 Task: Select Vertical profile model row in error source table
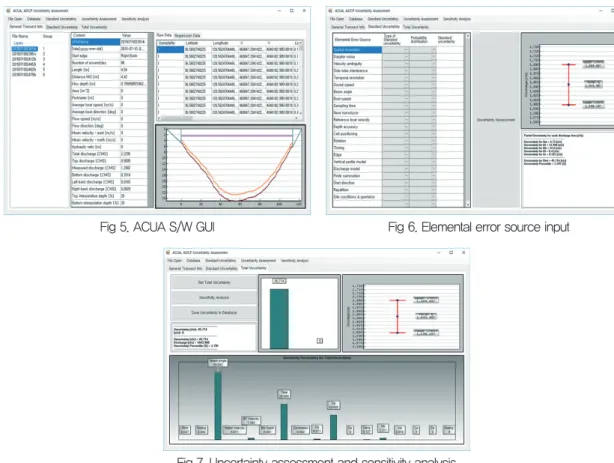357,162
